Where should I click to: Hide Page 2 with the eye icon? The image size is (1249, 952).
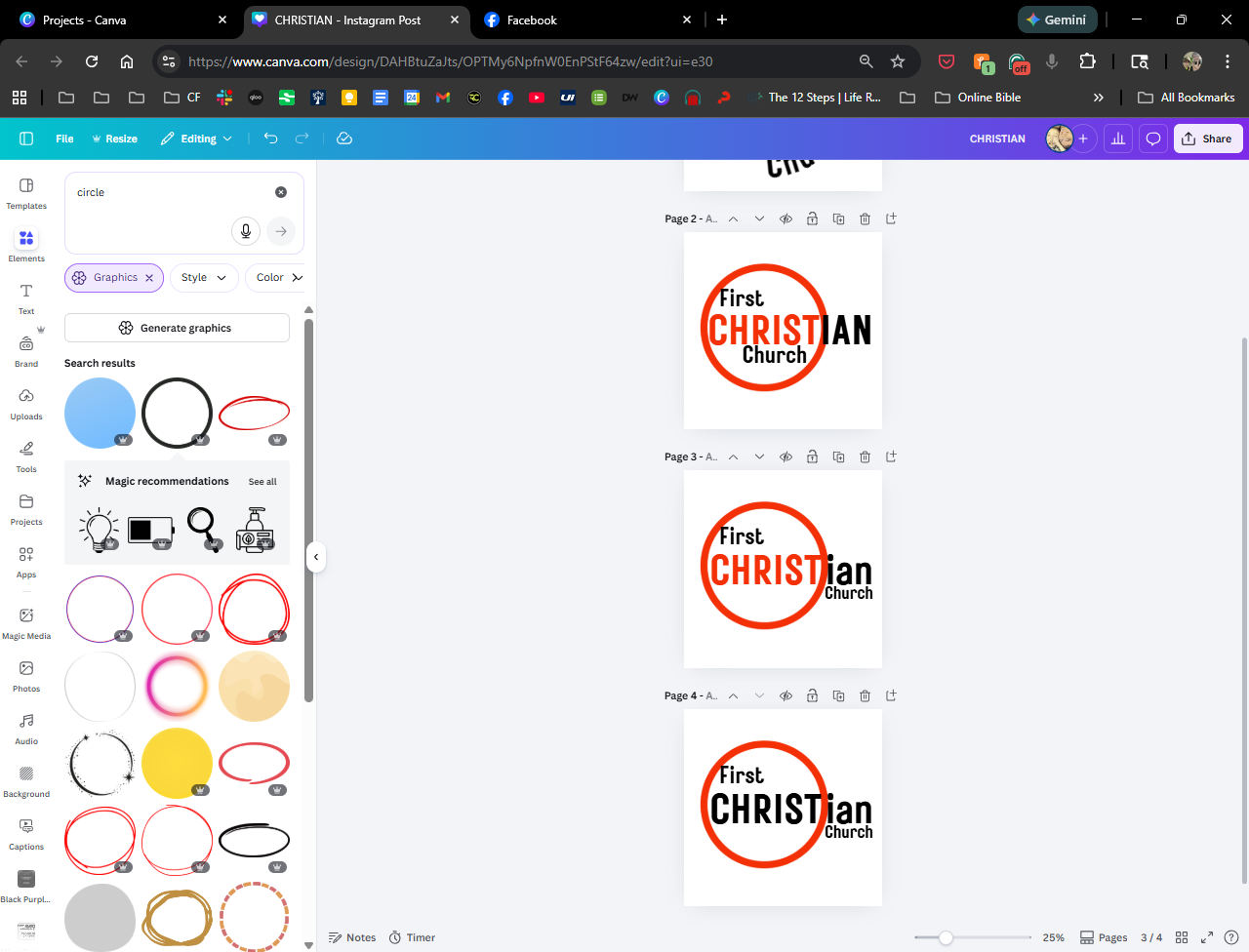coord(786,218)
